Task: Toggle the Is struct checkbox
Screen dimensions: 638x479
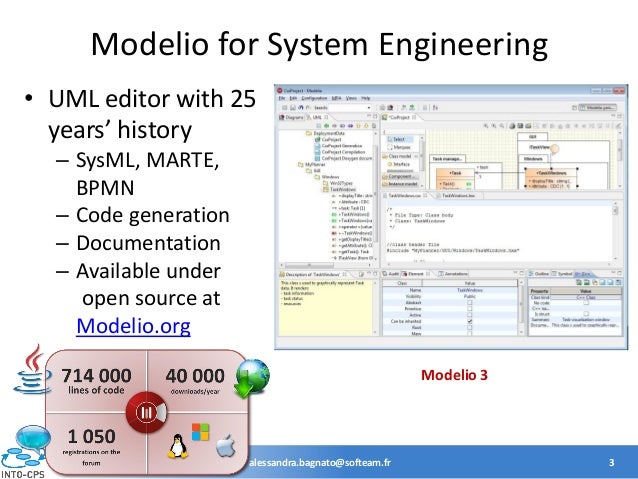Action: 586,314
